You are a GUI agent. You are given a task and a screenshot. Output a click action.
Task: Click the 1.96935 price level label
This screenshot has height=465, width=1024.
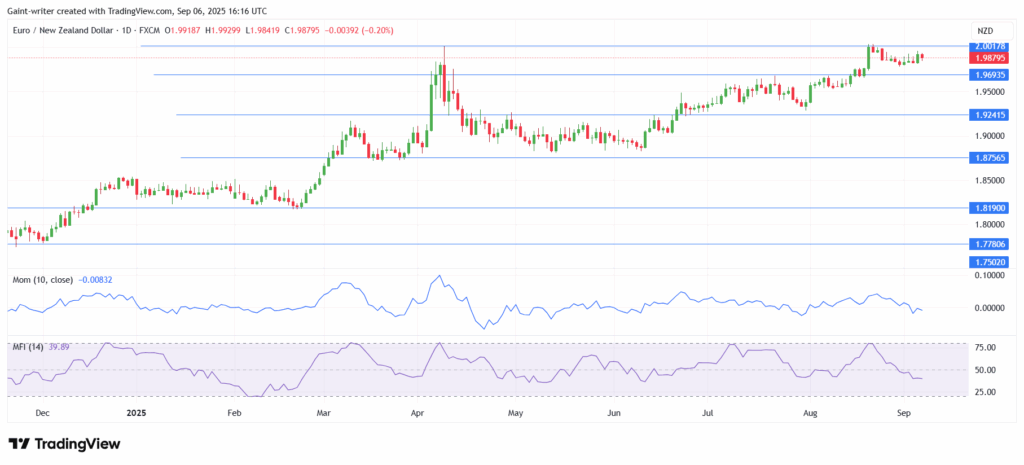click(x=989, y=75)
